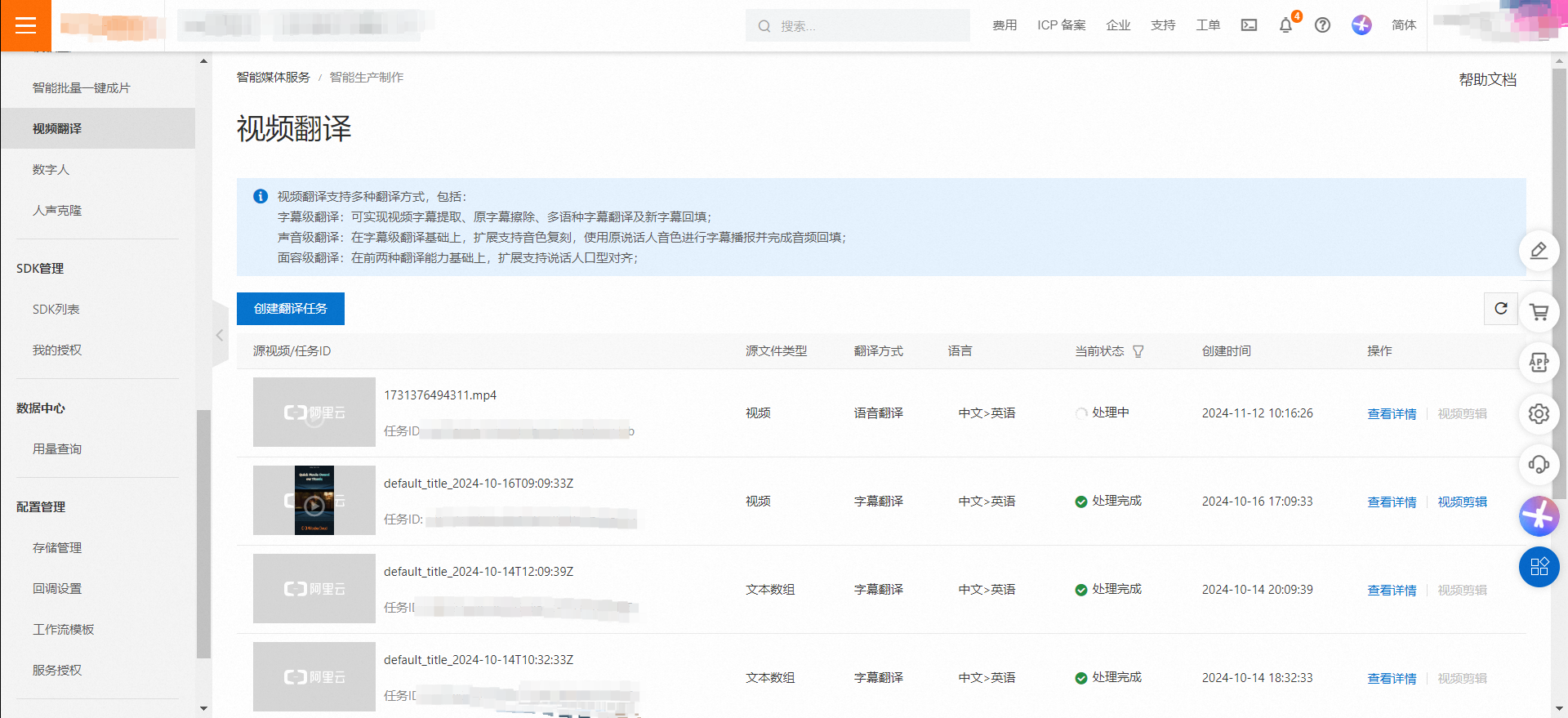The width and height of the screenshot is (1568, 718).
Task: View details of 2024-10-14 20:09:39 task
Action: [1392, 591]
